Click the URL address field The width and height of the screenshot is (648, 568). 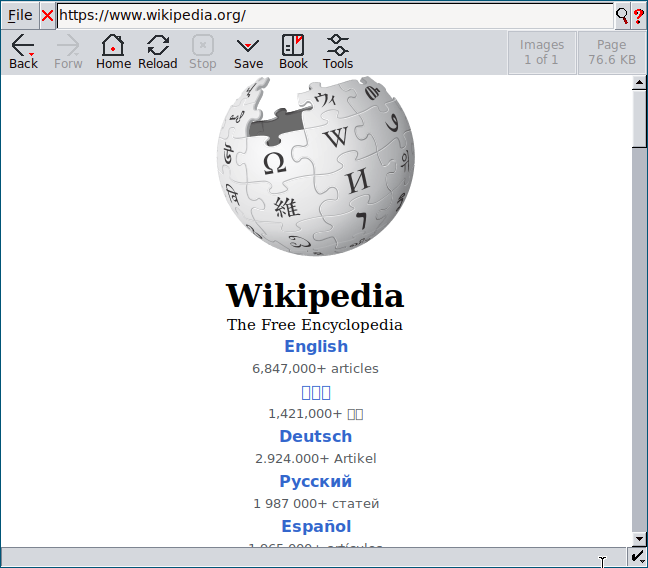pos(335,16)
